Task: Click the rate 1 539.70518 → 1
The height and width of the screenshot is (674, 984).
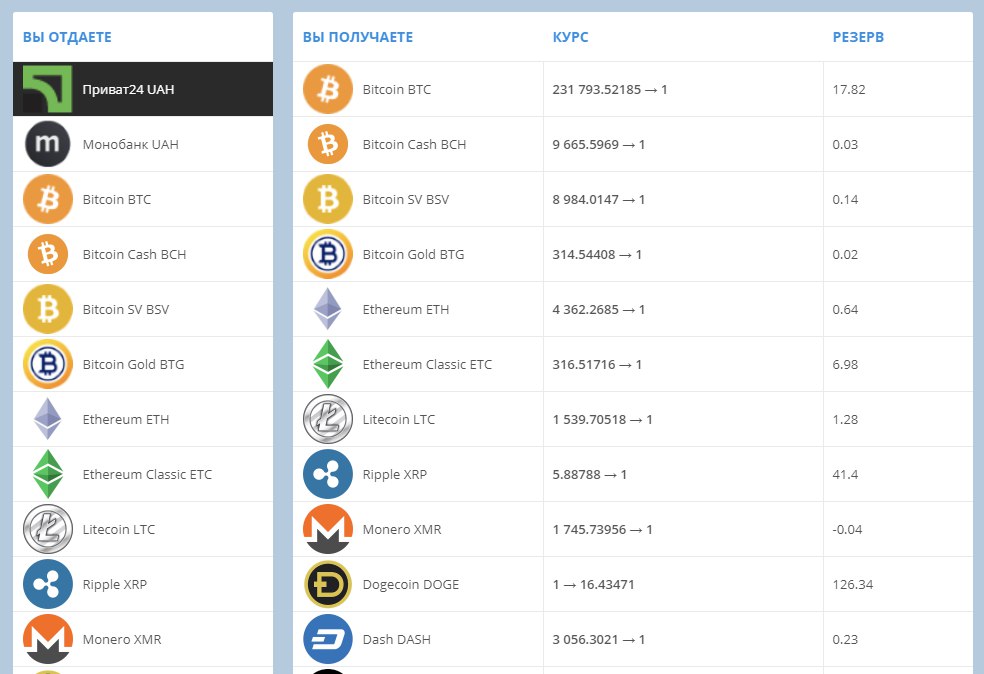Action: (x=602, y=419)
